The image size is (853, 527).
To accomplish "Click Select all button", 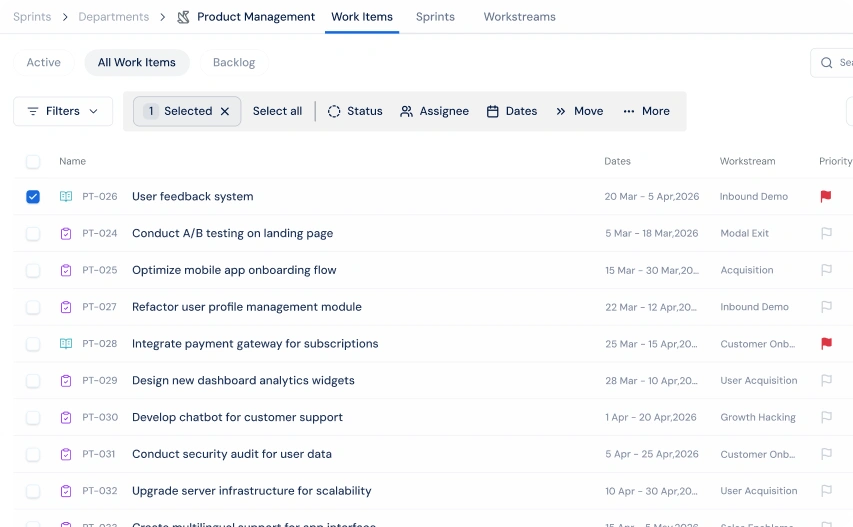I will point(277,111).
